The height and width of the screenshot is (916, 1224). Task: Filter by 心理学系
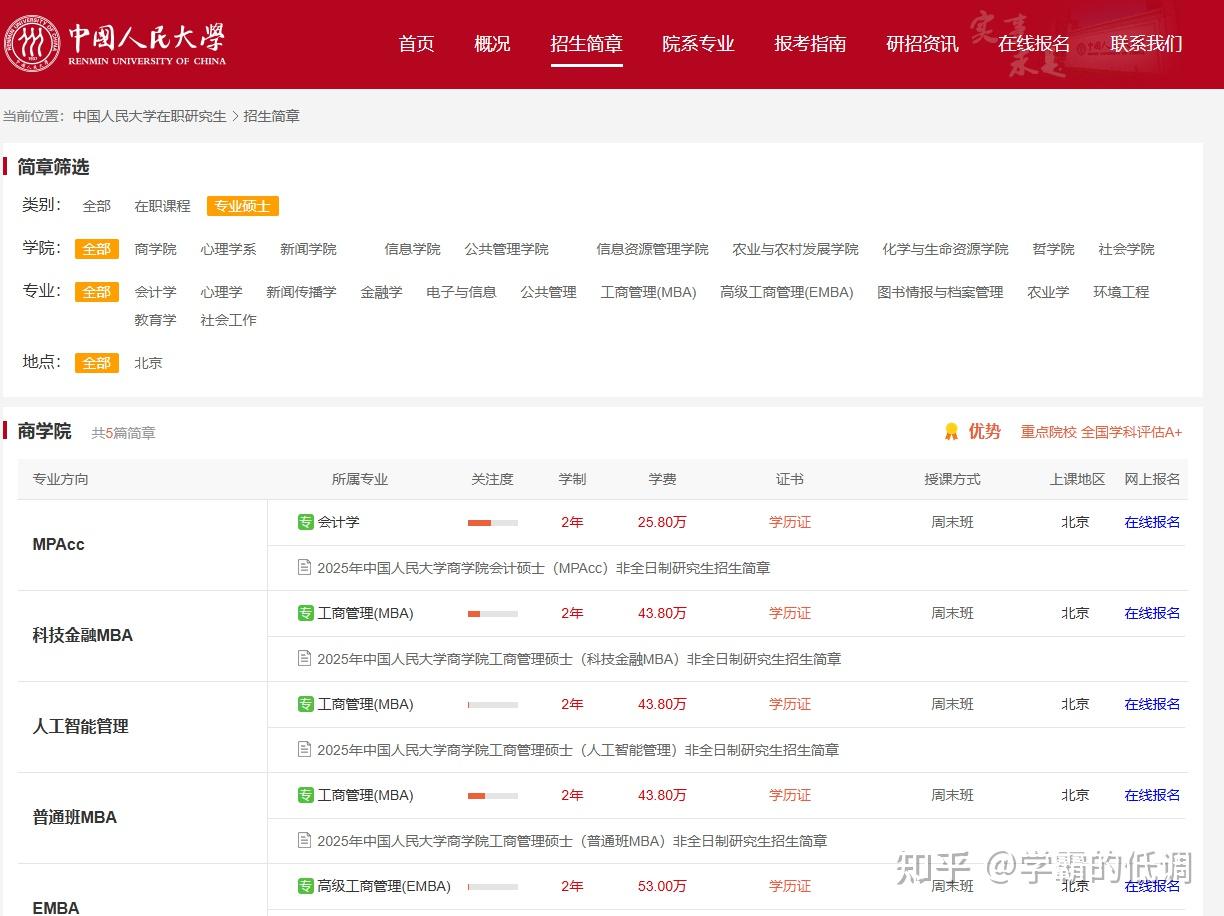click(x=228, y=249)
